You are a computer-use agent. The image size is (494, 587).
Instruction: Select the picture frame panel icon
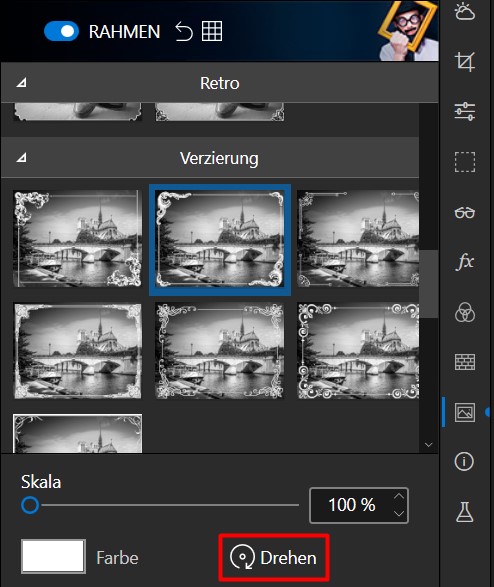[465, 412]
